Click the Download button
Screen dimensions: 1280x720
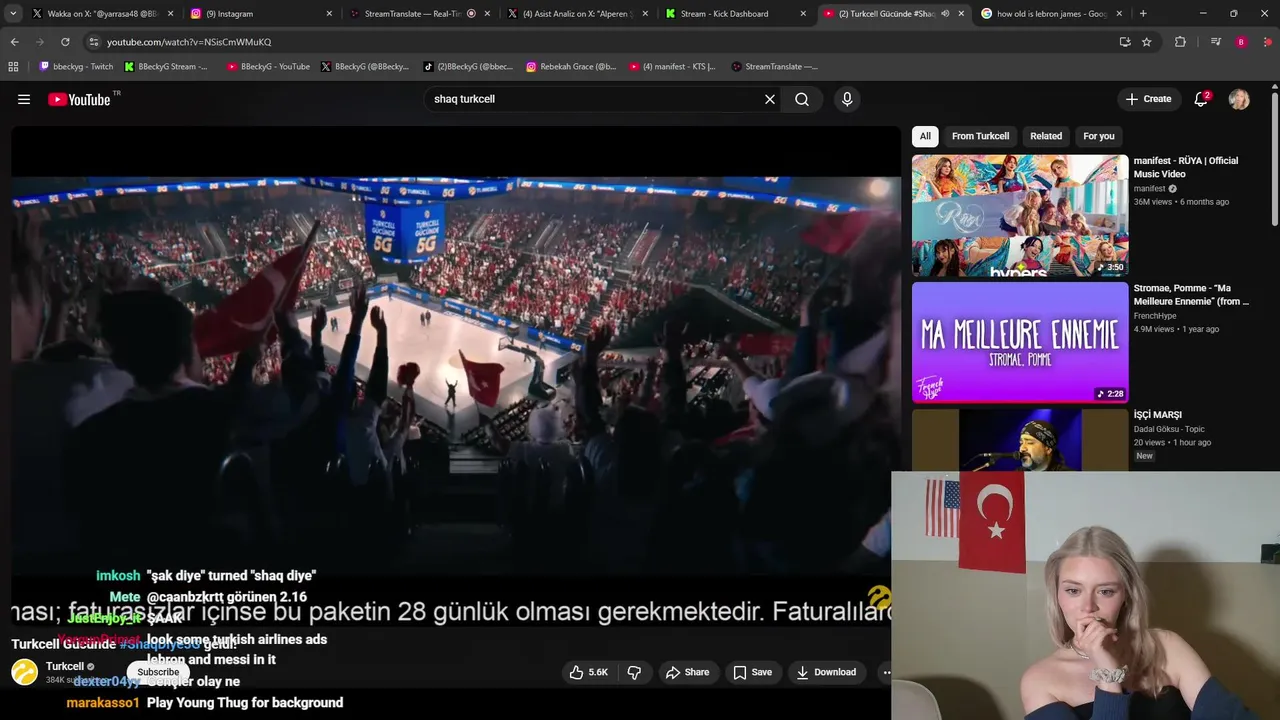[x=826, y=672]
